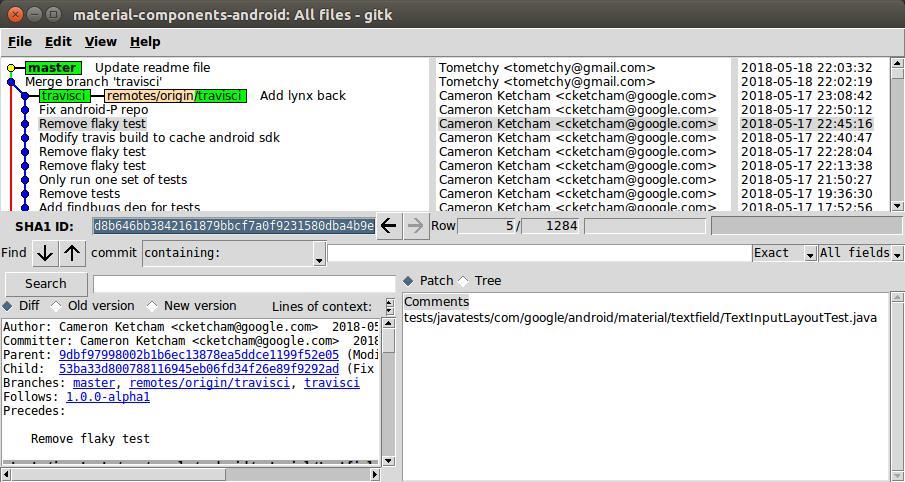Find next match with the down arrow
The image size is (905, 482).
(x=45, y=253)
